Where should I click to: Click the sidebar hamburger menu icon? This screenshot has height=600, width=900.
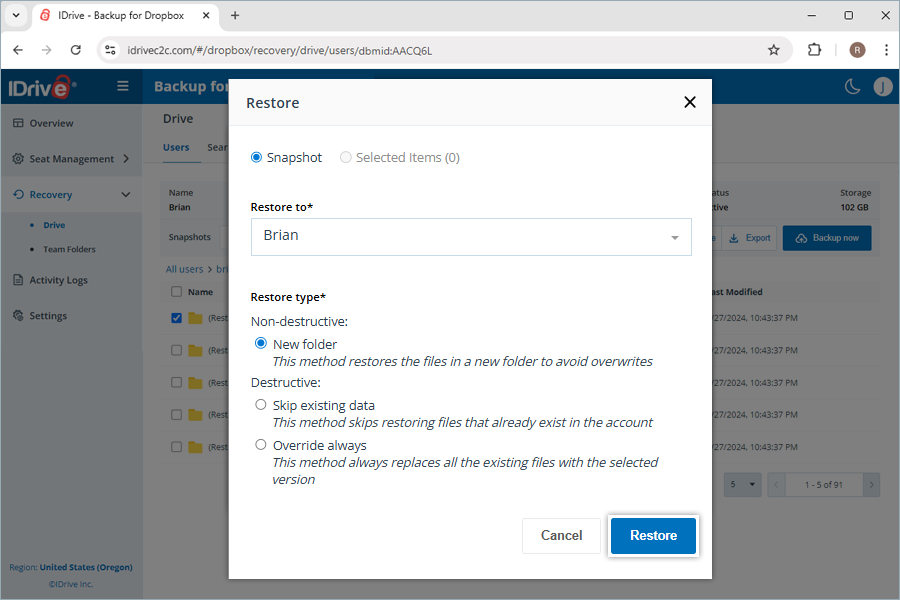(122, 86)
